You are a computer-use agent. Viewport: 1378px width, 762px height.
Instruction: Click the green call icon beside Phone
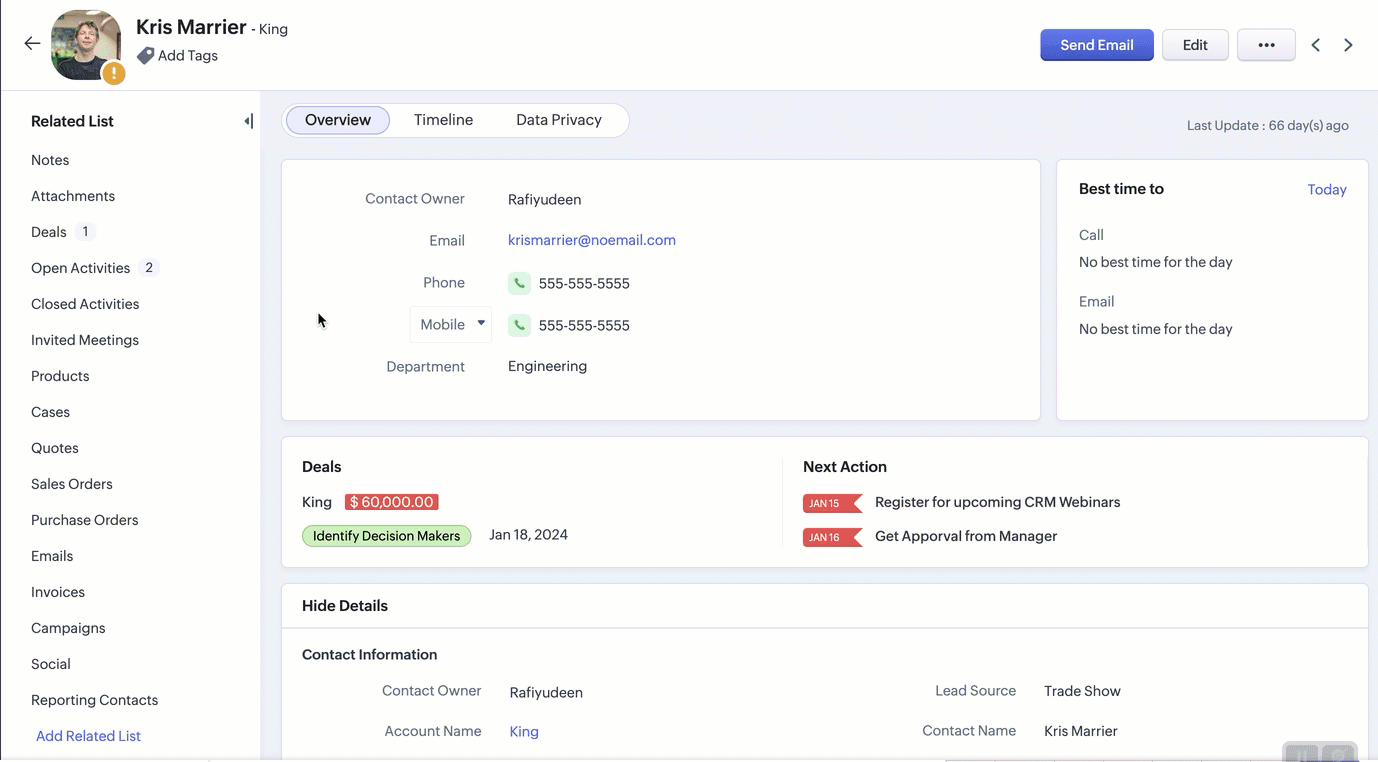tap(519, 283)
